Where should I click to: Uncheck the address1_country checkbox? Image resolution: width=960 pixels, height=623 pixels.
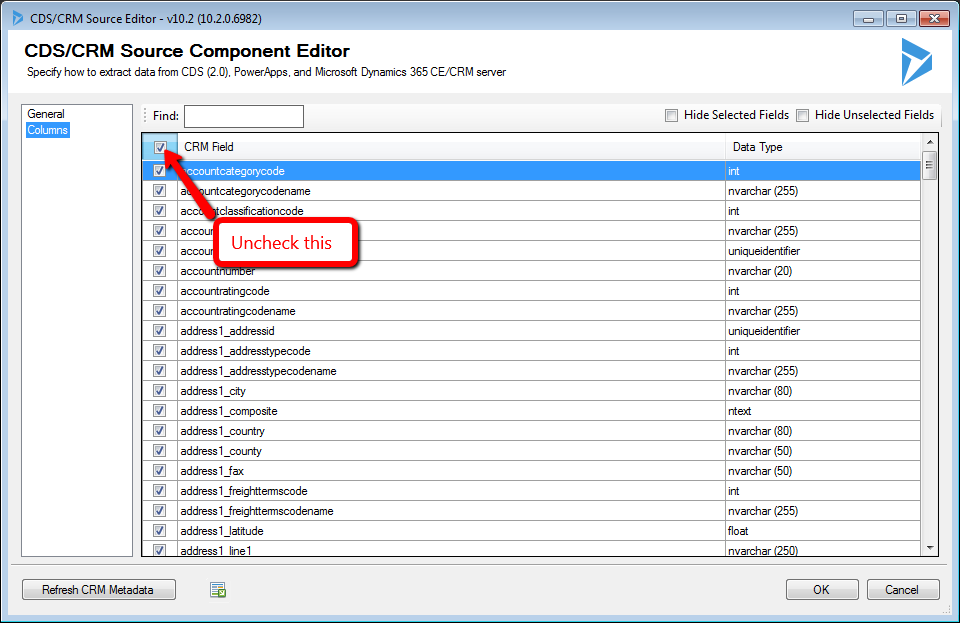[160, 431]
